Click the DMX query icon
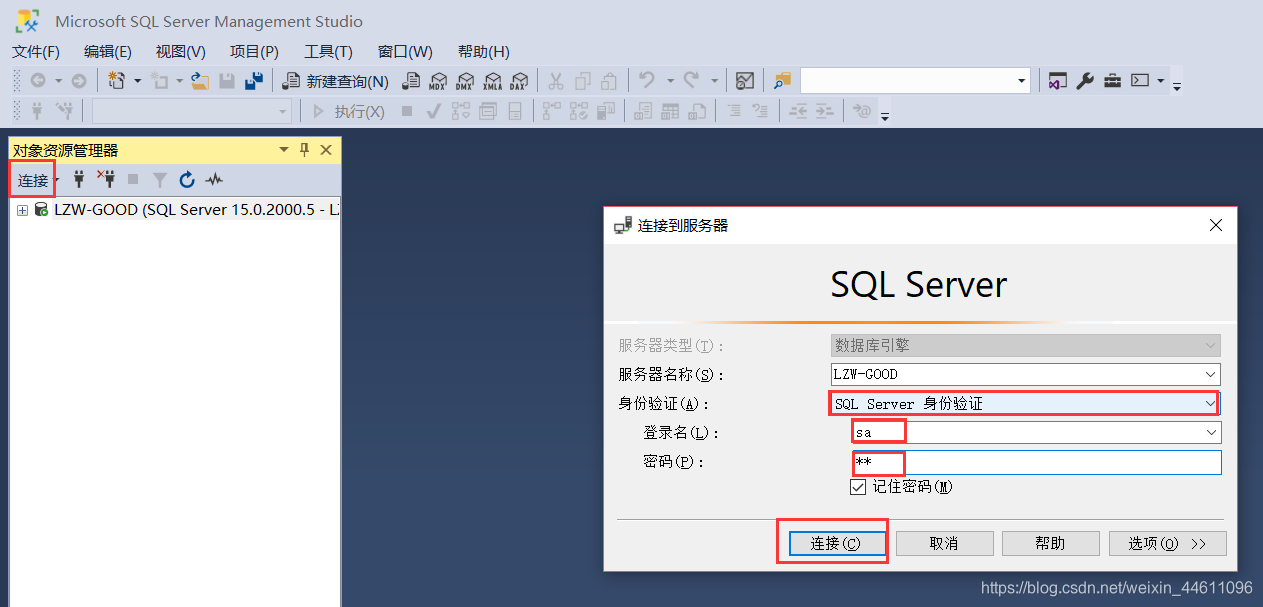Image resolution: width=1263 pixels, height=607 pixels. coord(464,81)
